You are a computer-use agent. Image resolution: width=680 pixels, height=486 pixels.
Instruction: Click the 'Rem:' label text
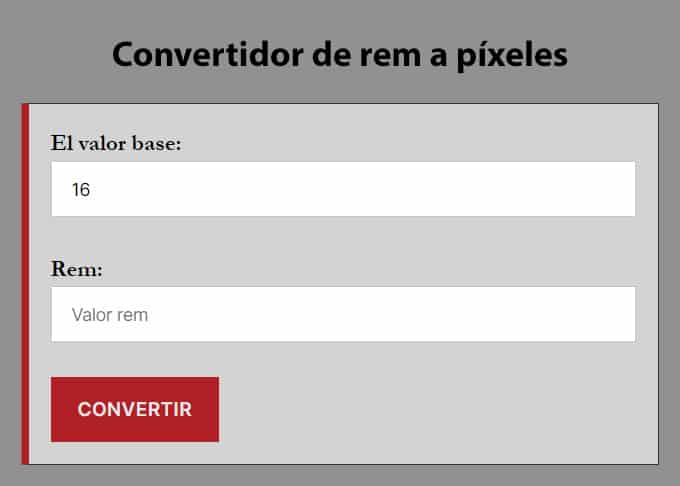click(77, 269)
